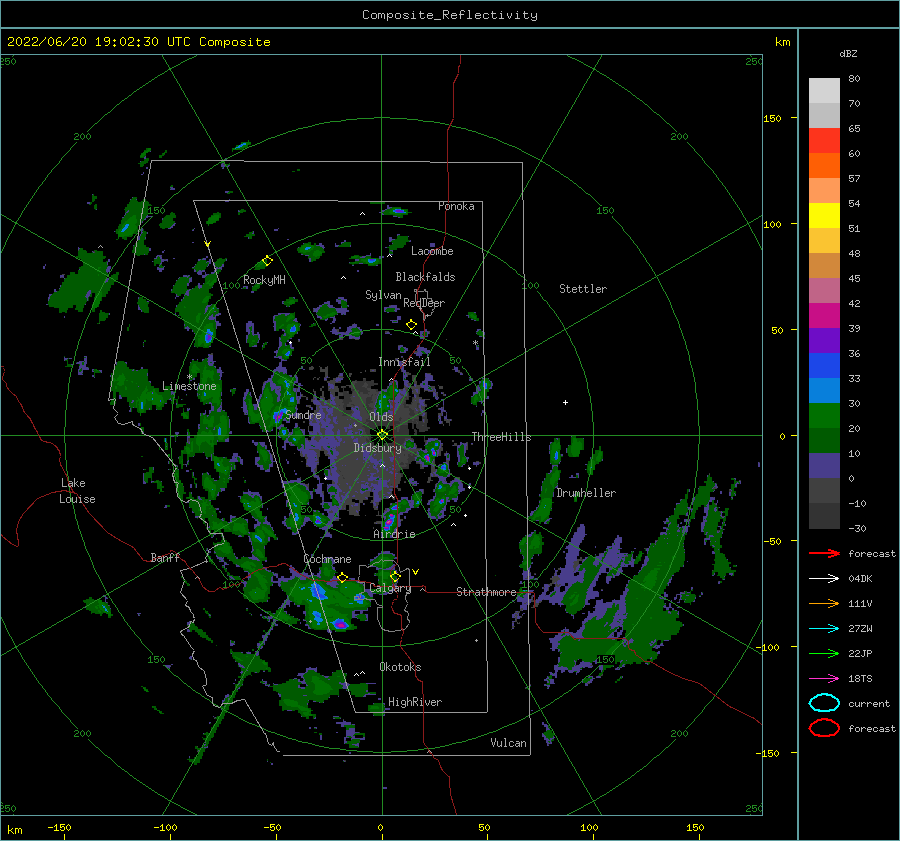This screenshot has width=900, height=841.
Task: Click the Vulcan label
Action: coord(509,743)
